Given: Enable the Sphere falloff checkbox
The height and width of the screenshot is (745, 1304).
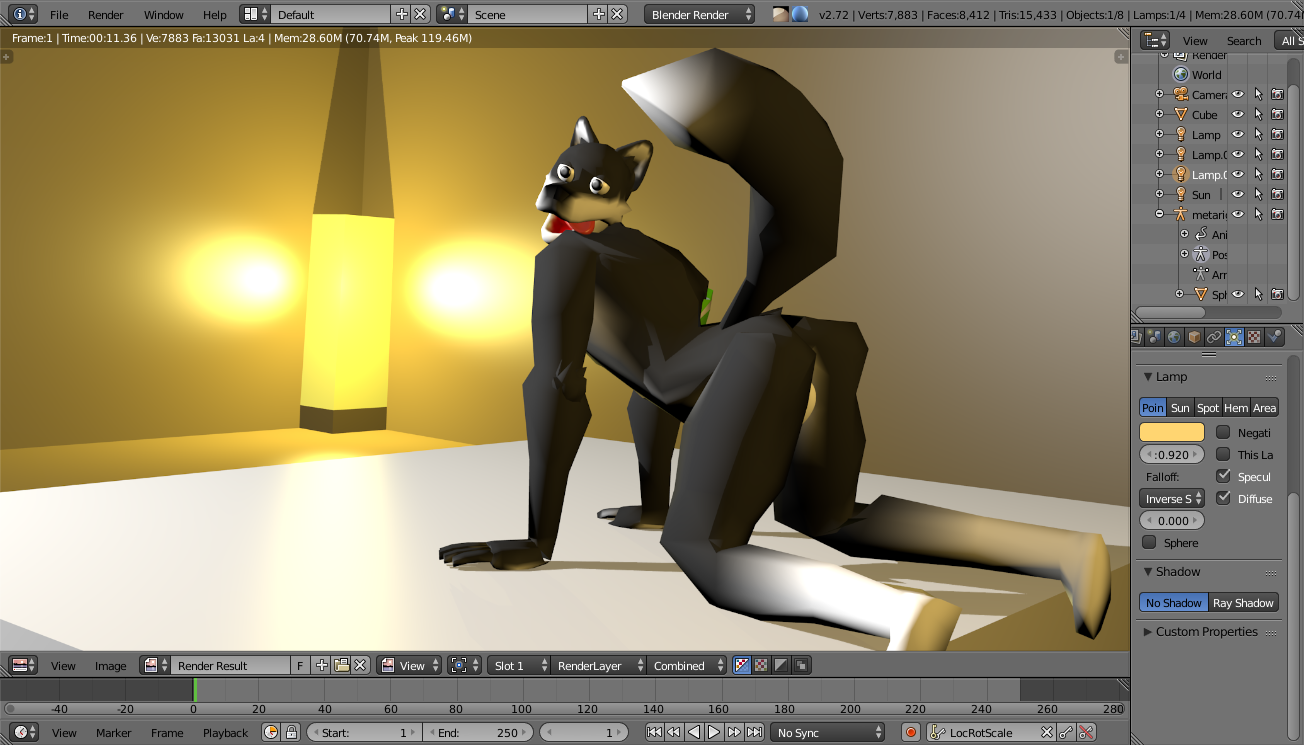Looking at the screenshot, I should tap(1149, 543).
